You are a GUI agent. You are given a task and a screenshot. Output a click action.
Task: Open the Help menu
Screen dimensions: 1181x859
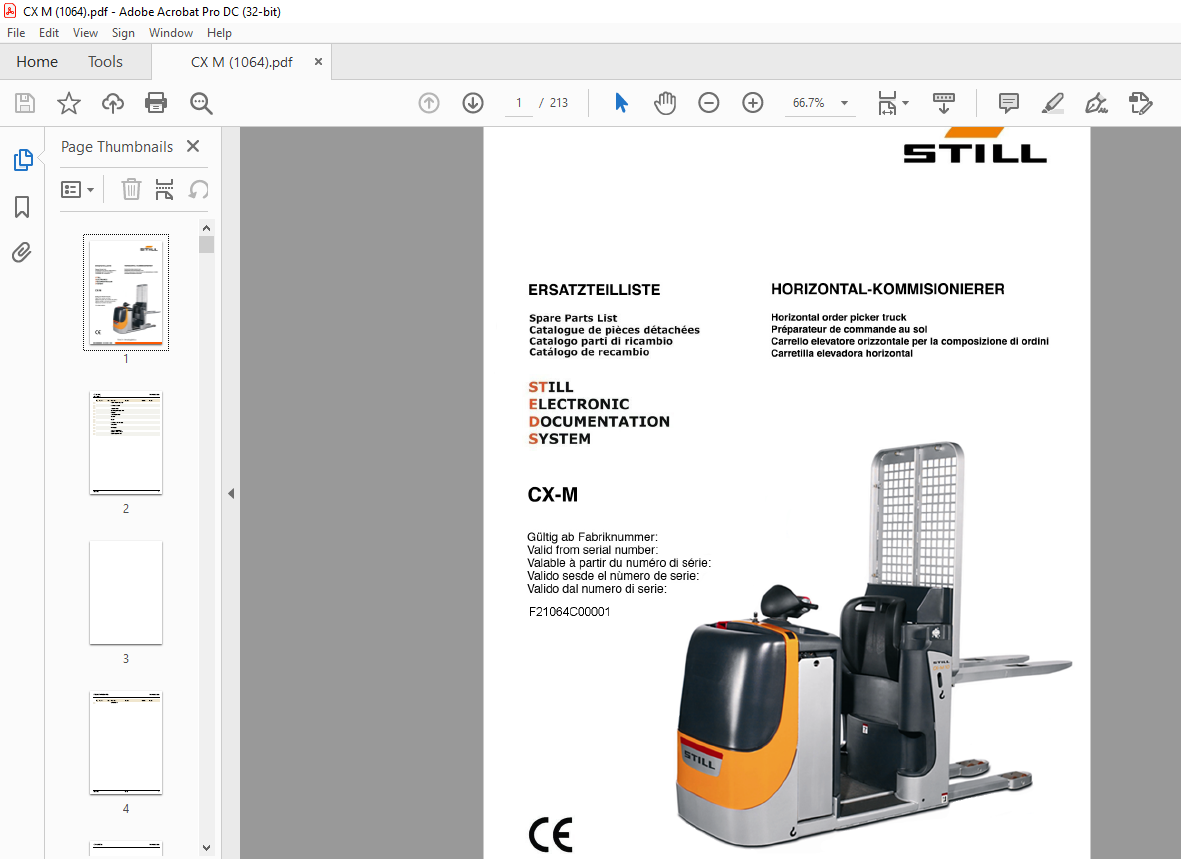(219, 32)
